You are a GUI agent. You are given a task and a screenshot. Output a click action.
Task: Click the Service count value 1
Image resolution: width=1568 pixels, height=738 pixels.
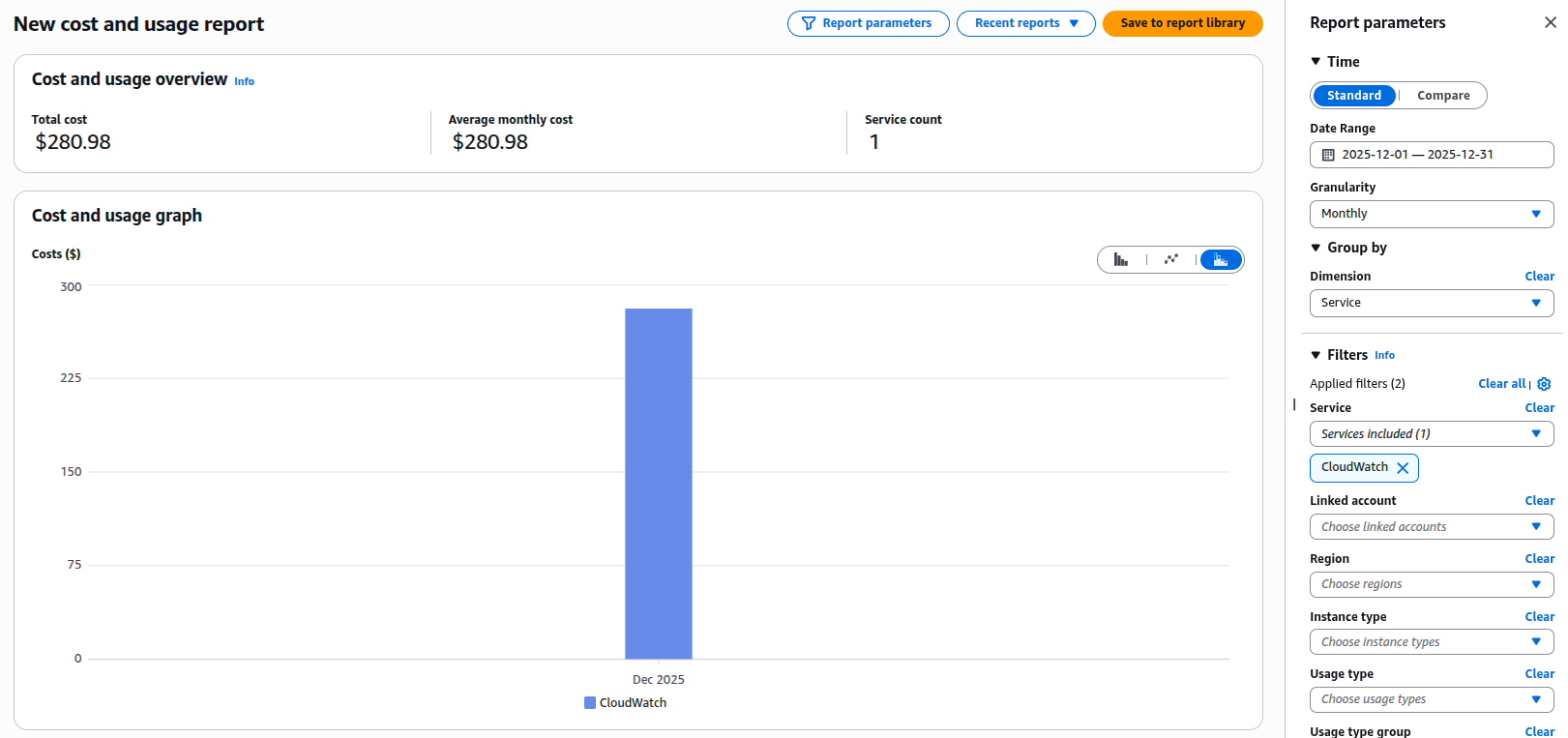[874, 142]
